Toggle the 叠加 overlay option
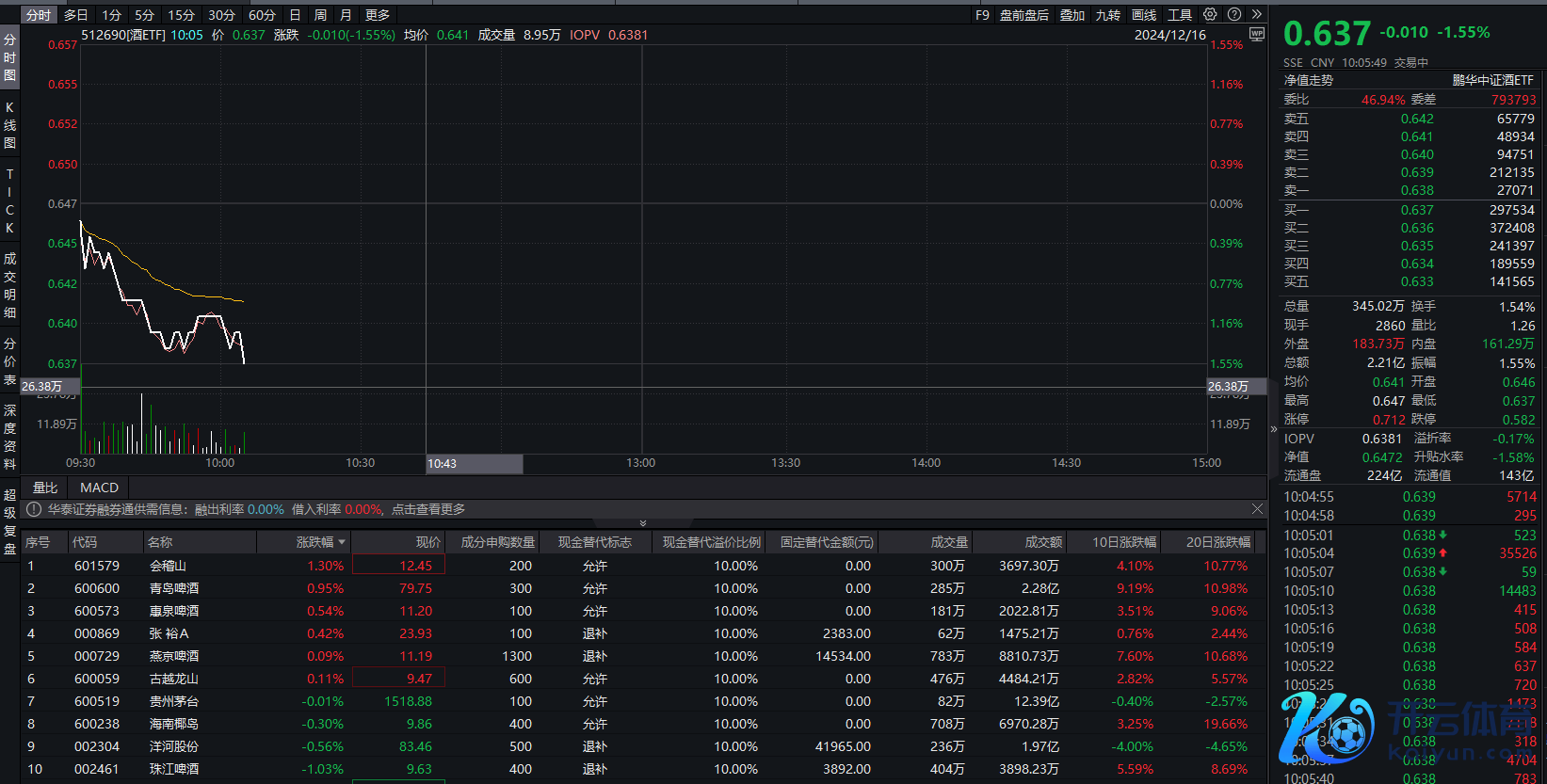Viewport: 1547px width, 784px height. (1072, 15)
